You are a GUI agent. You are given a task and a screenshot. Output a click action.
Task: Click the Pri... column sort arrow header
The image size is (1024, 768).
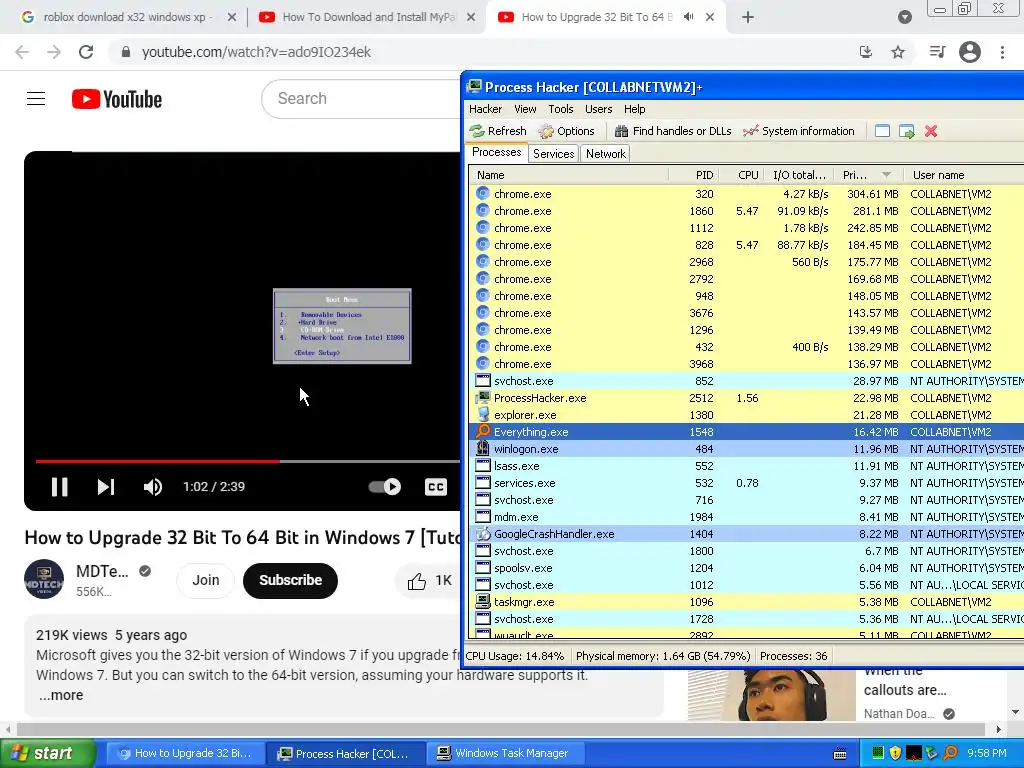pos(869,175)
